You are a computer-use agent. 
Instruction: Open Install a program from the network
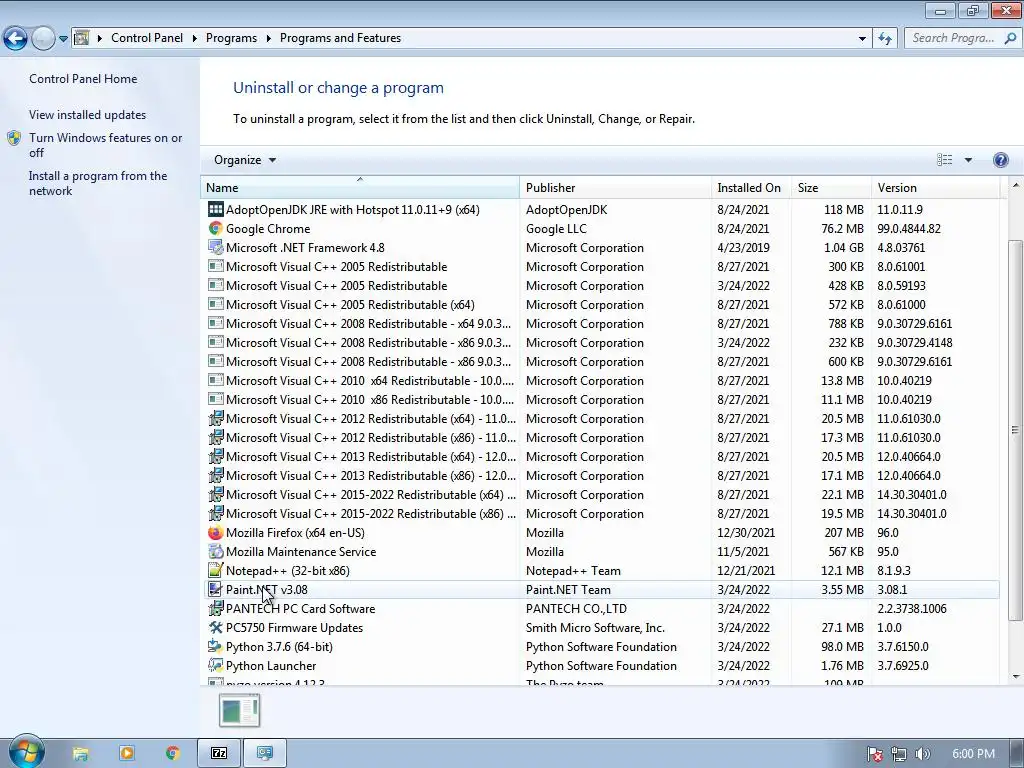tap(98, 184)
